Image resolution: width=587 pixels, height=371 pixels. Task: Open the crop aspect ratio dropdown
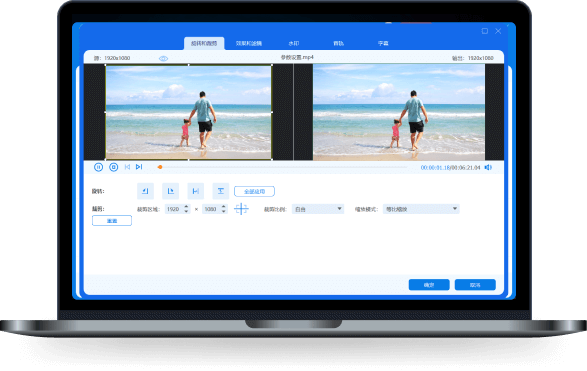point(318,209)
